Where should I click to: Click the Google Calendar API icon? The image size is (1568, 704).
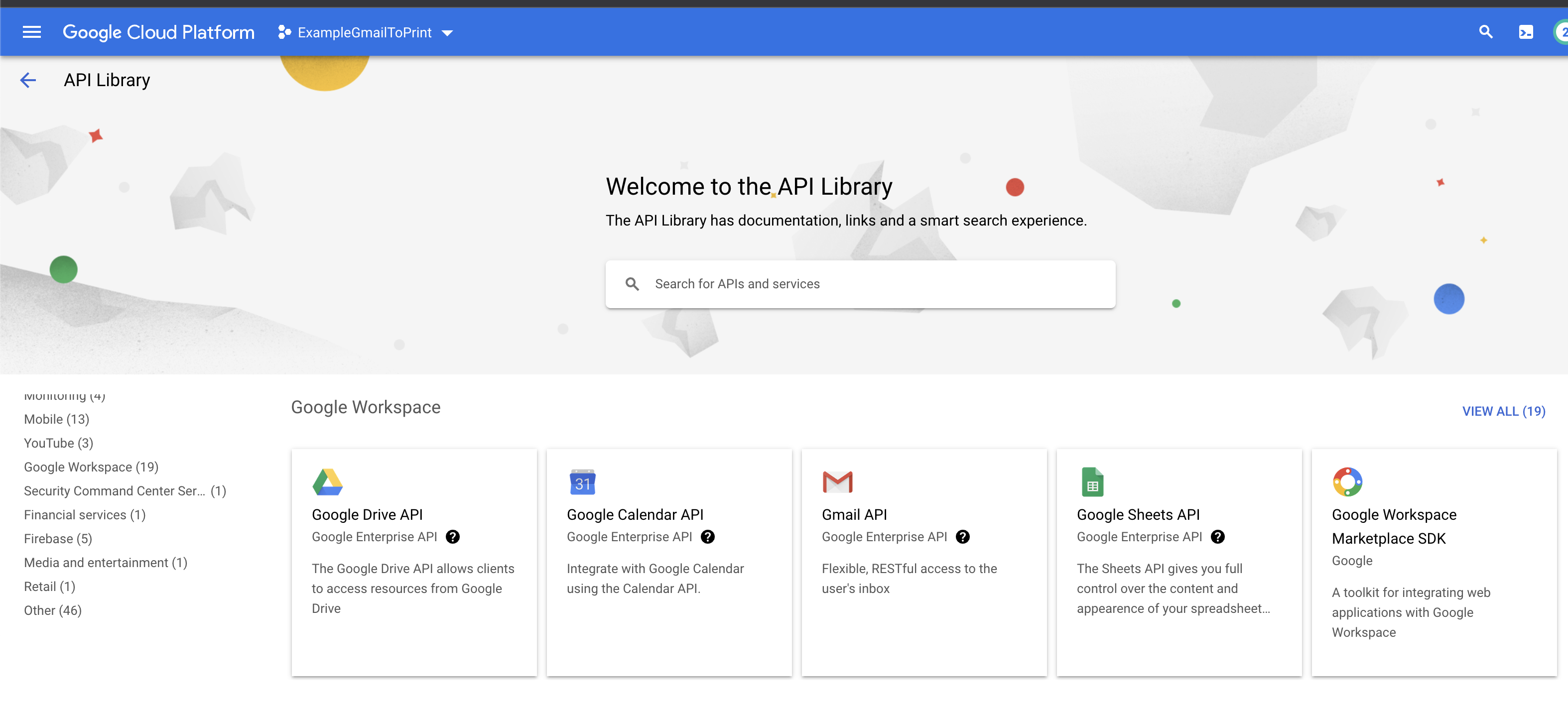pyautogui.click(x=583, y=482)
